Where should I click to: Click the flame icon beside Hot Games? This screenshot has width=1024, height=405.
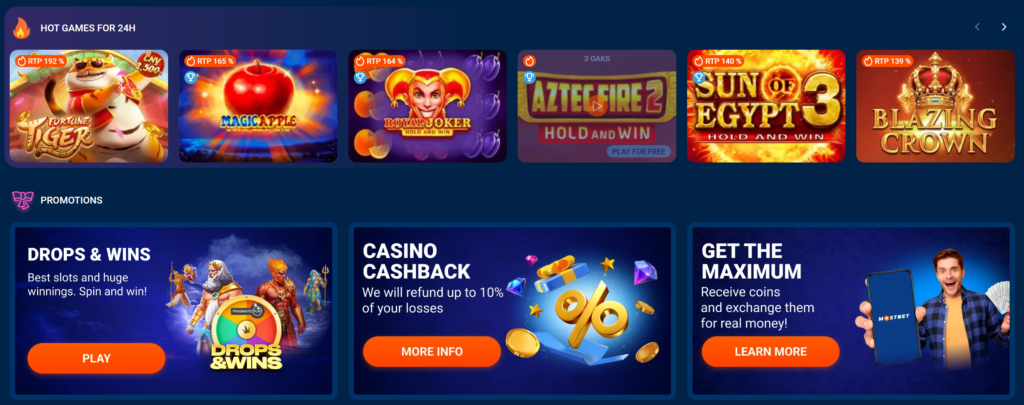click(x=22, y=28)
